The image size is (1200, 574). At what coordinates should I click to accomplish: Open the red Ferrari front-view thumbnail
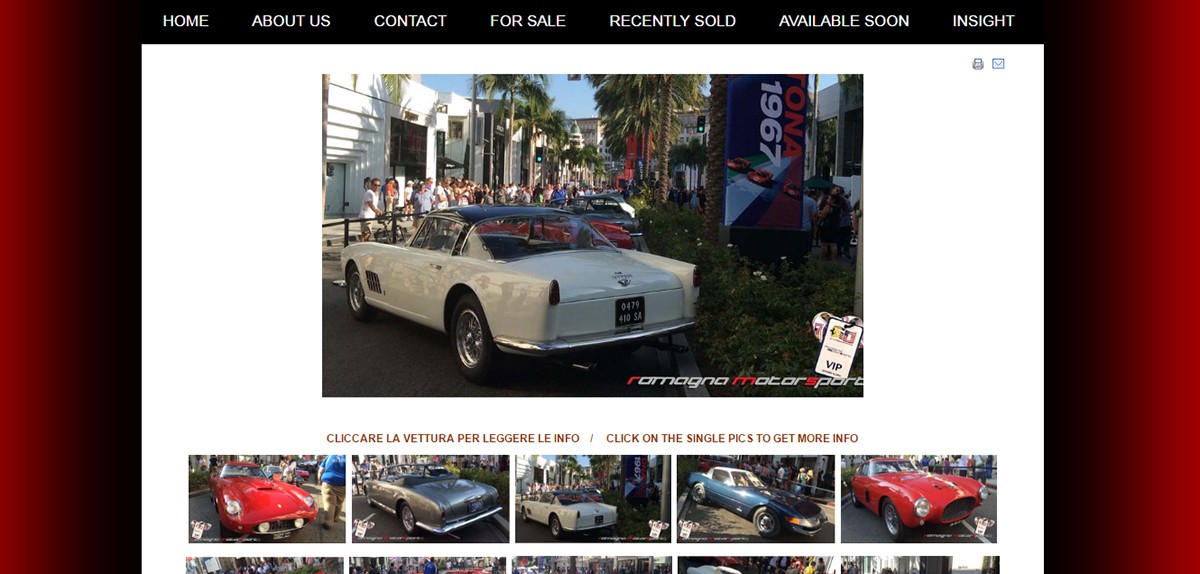click(267, 499)
